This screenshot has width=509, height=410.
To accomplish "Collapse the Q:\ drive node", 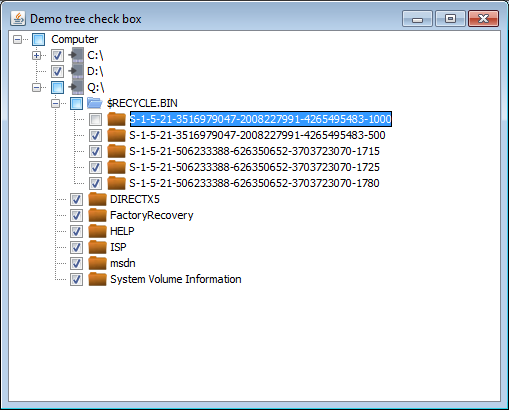I will 36,87.
